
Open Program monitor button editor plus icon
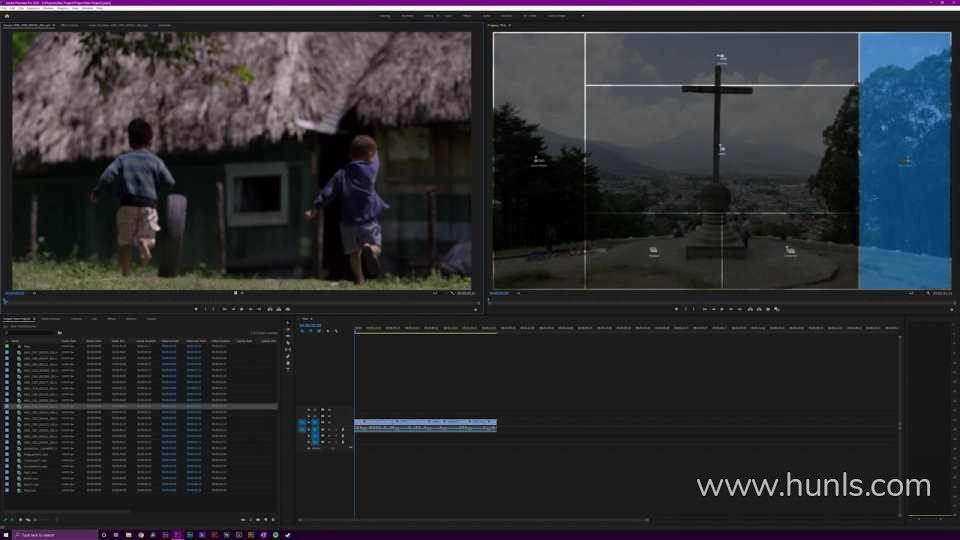point(952,310)
